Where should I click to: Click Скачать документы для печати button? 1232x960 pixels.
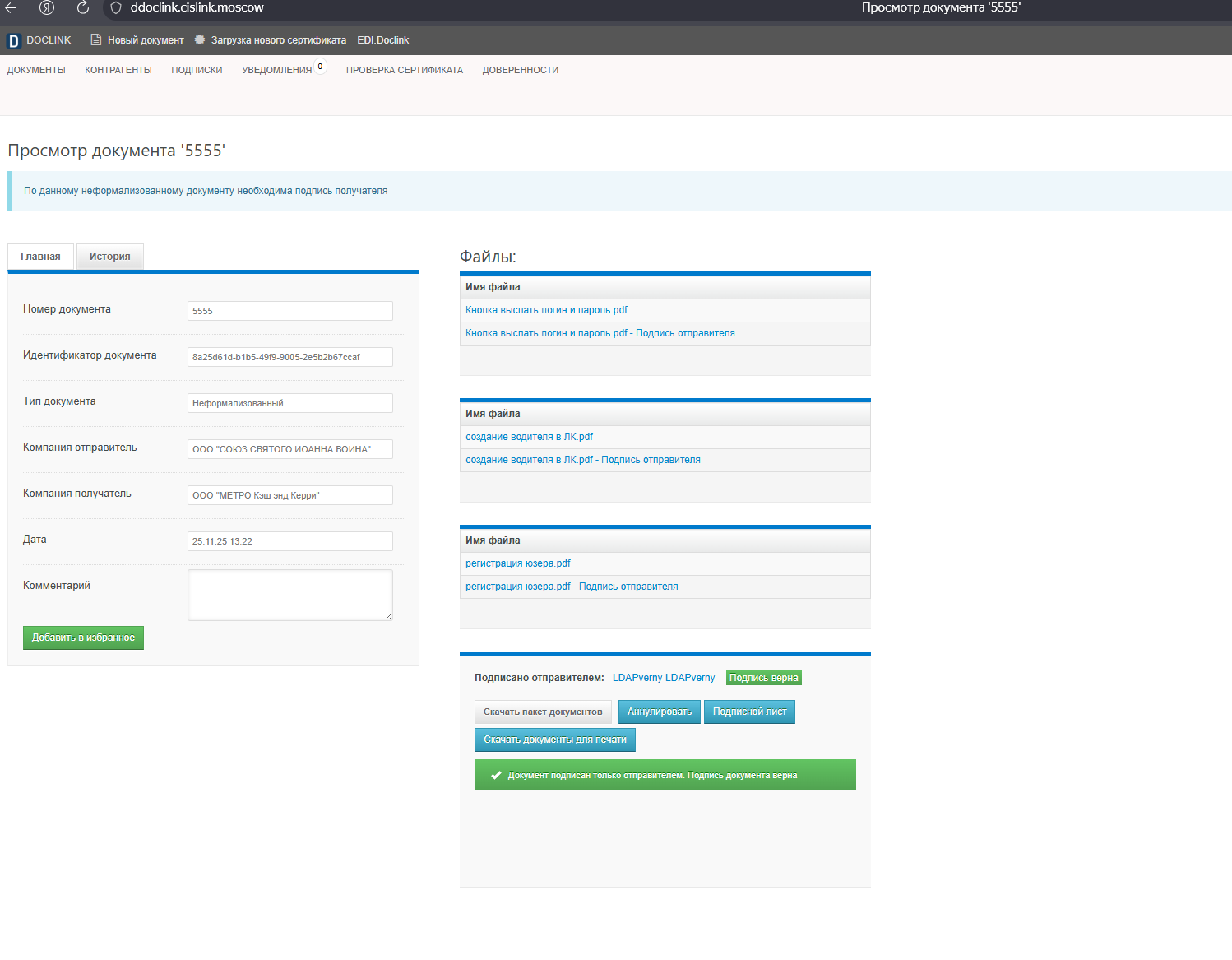tap(555, 740)
